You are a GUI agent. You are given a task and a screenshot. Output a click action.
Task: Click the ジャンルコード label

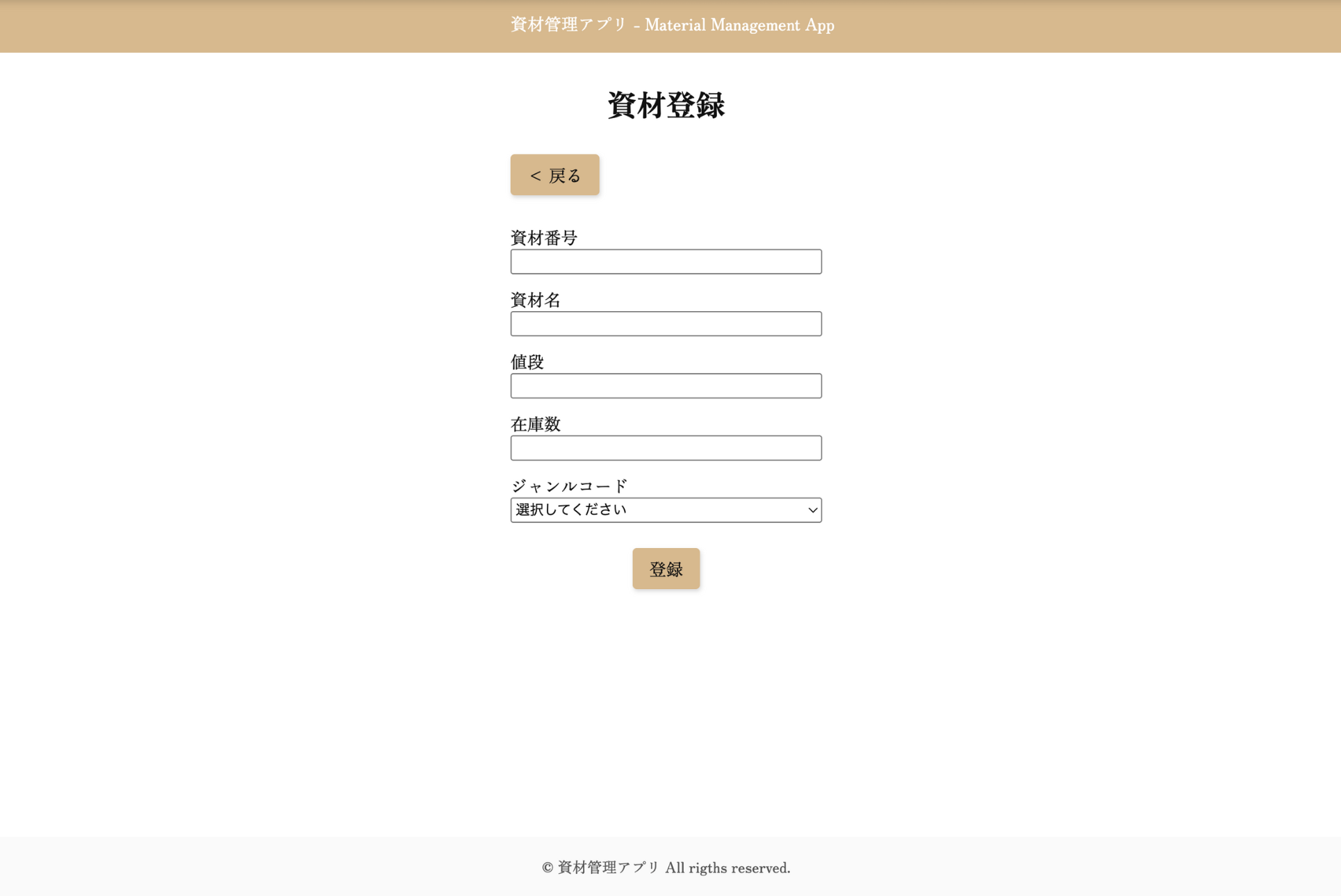tap(569, 486)
